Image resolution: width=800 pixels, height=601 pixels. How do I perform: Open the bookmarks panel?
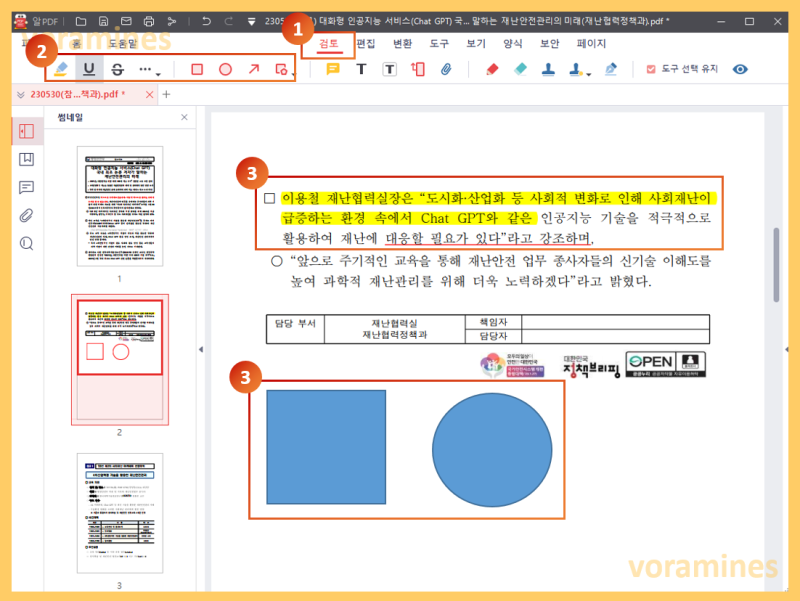27,159
